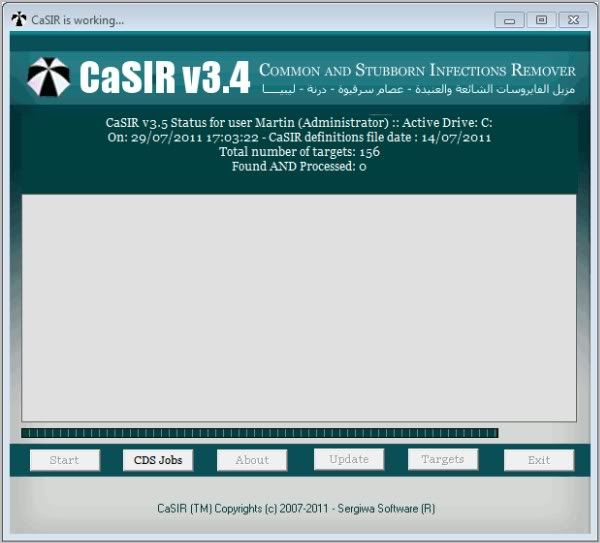600x543 pixels.
Task: Click the 'CaSIR v3.4' banner title
Action: (x=165, y=77)
